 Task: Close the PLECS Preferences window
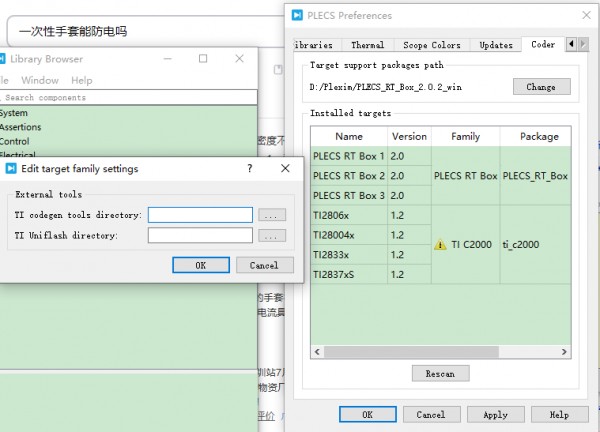(586, 15)
